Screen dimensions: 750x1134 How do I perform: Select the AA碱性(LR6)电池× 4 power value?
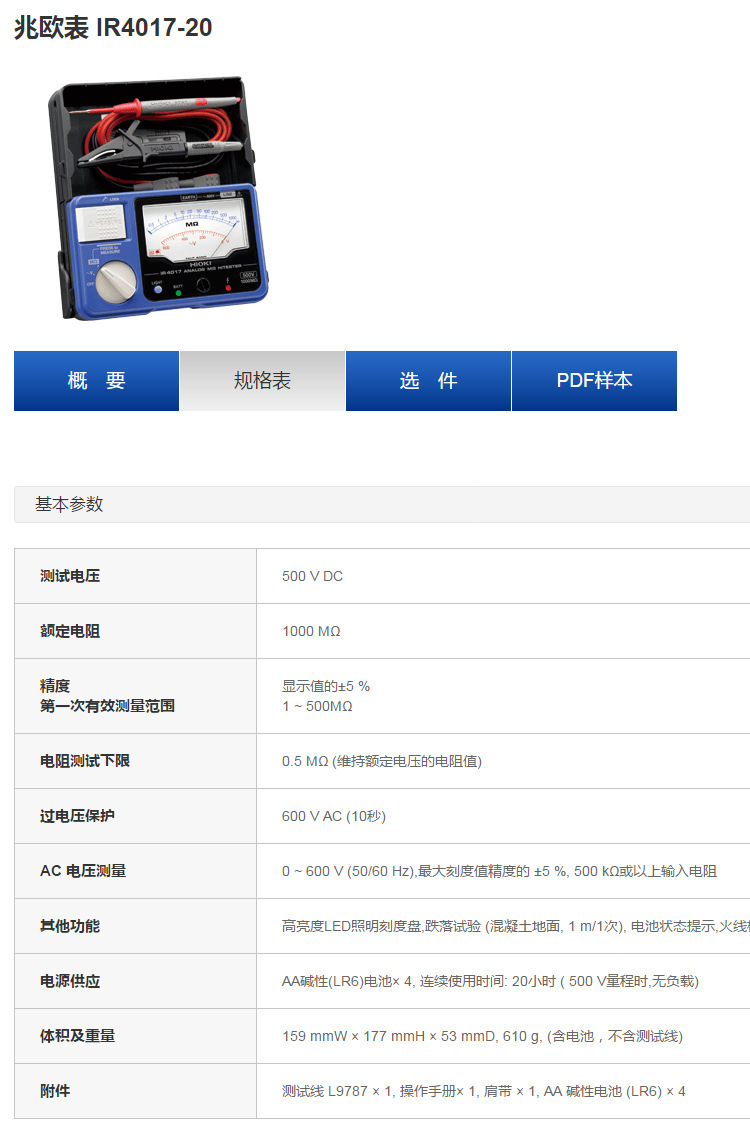[x=490, y=981]
